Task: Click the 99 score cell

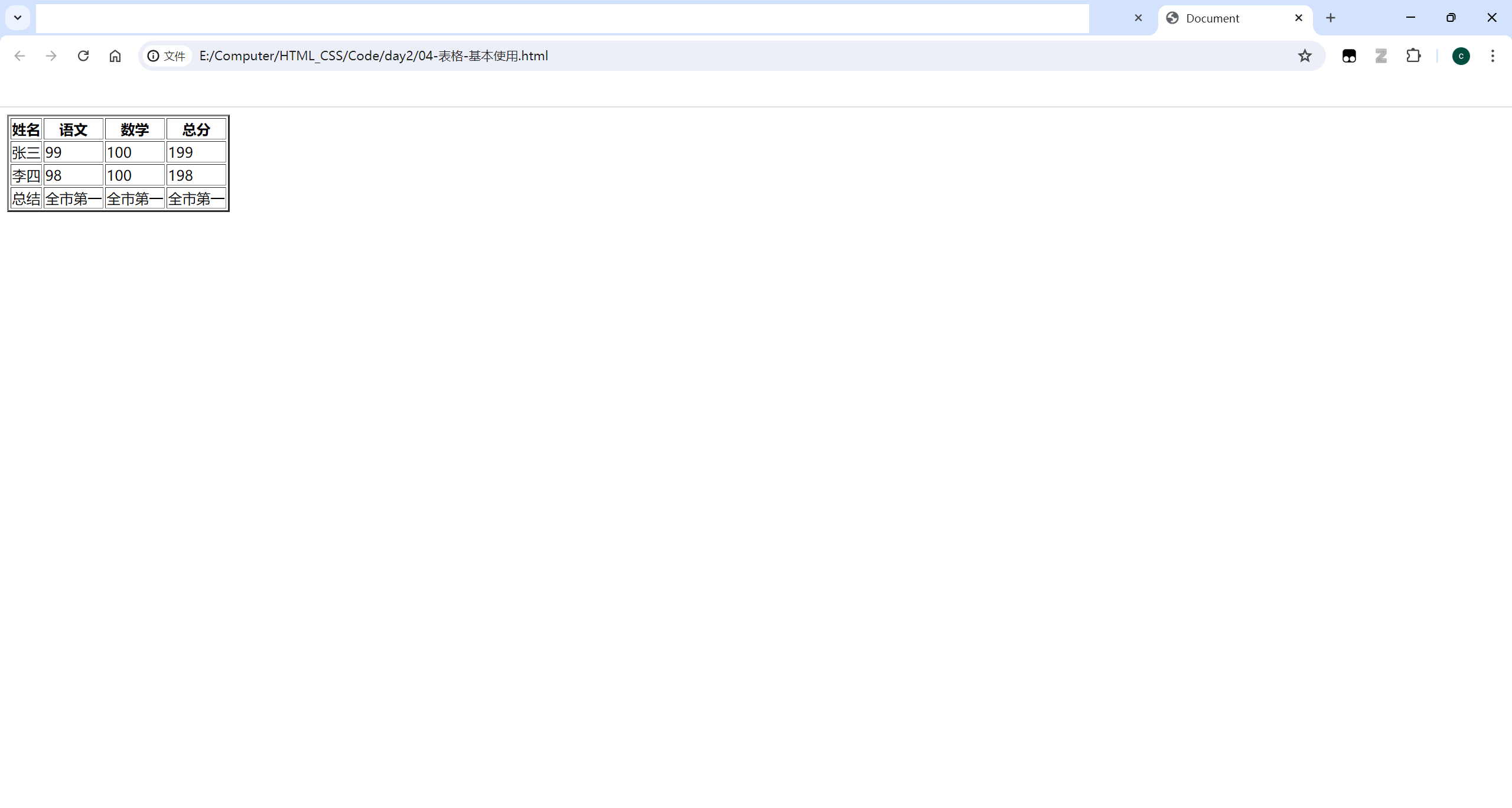Action: (x=73, y=152)
